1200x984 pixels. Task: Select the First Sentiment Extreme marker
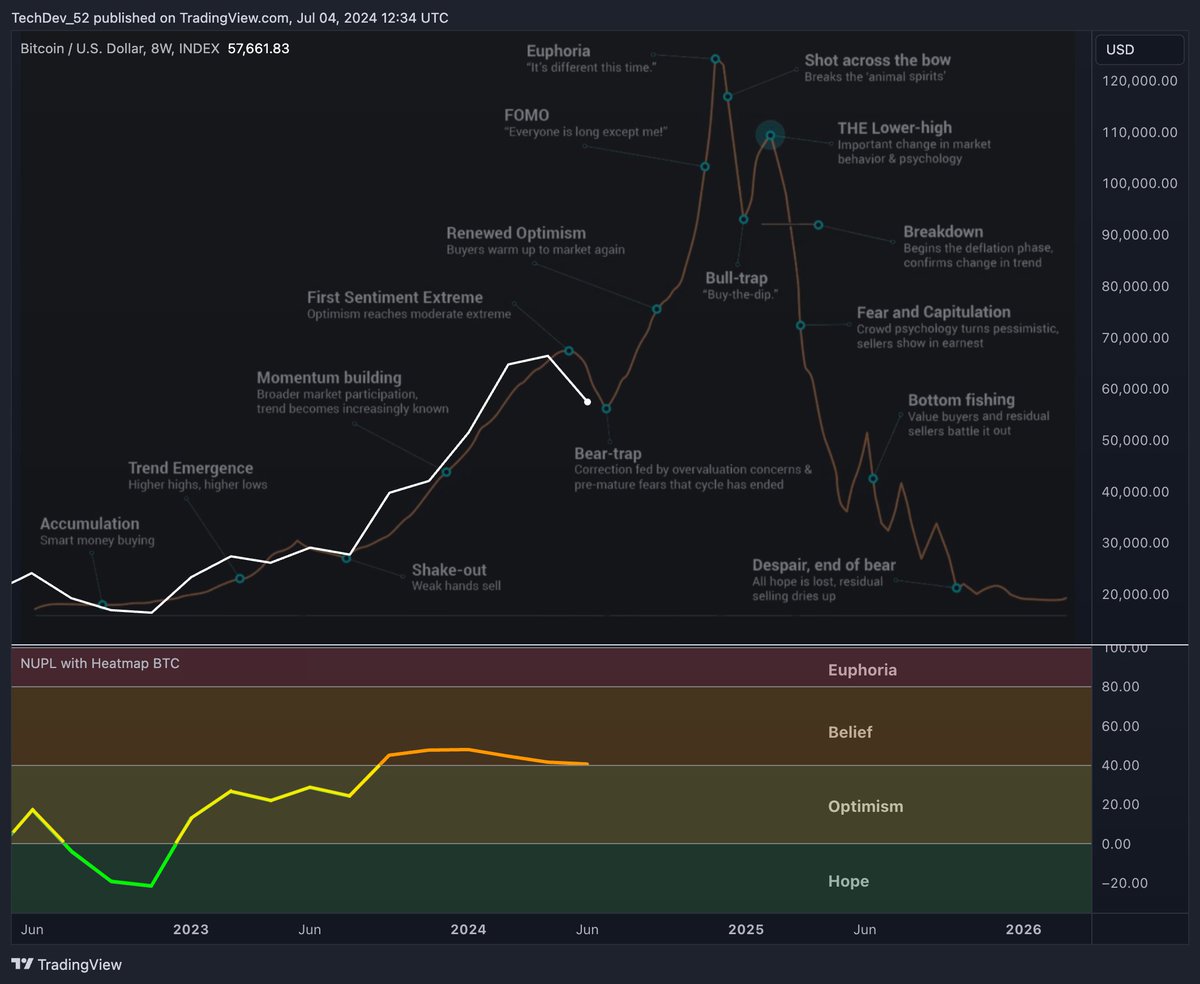pos(569,351)
